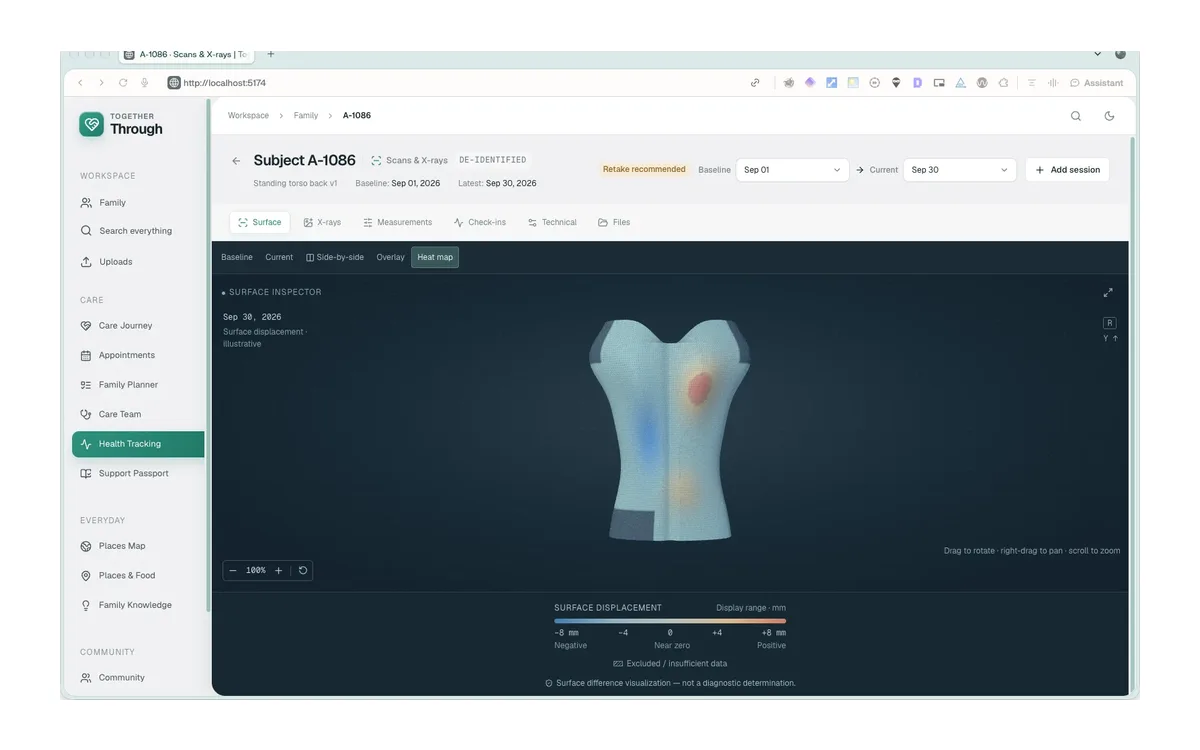Image resolution: width=1200 pixels, height=750 pixels.
Task: Open Care Team in the sidebar
Action: point(138,414)
